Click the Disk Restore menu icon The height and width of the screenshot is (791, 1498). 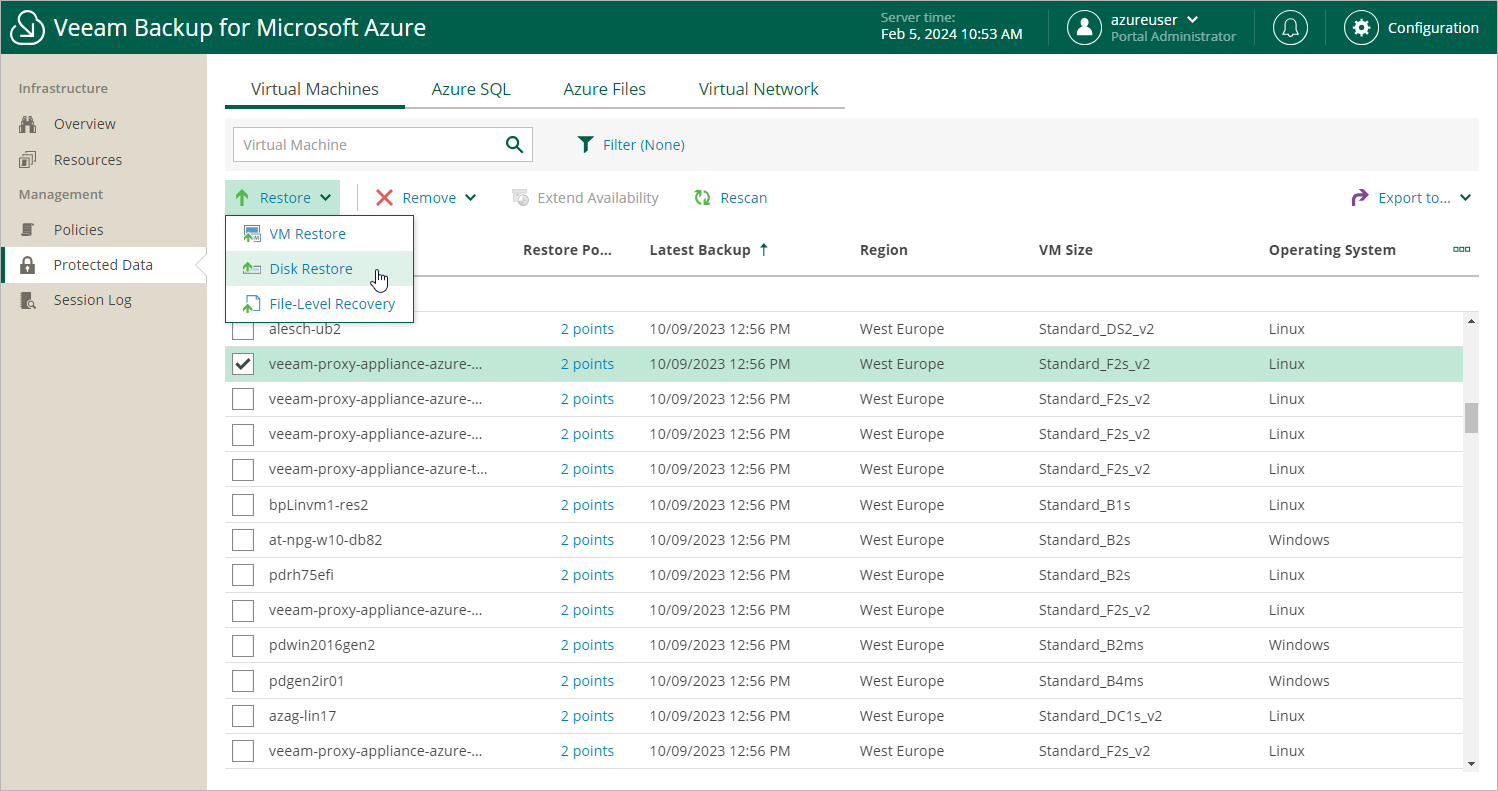252,269
